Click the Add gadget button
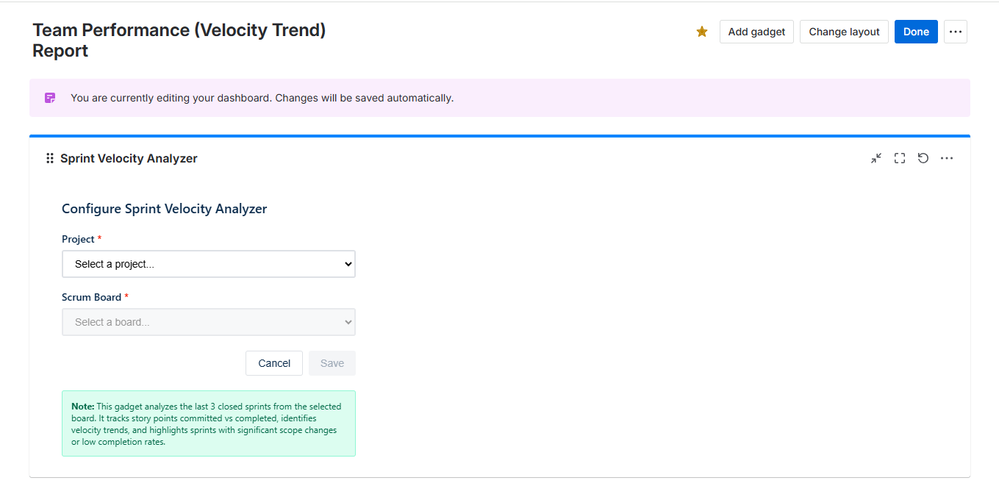The width and height of the screenshot is (999, 486). coord(756,32)
